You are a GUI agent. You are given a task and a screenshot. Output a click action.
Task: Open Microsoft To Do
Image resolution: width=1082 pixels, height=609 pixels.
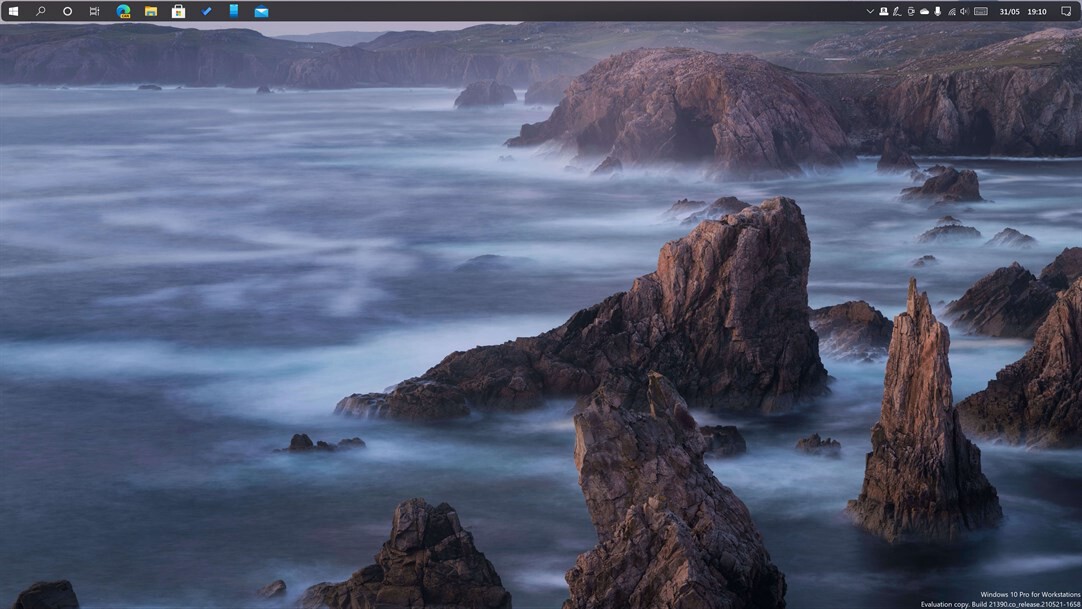click(x=206, y=11)
